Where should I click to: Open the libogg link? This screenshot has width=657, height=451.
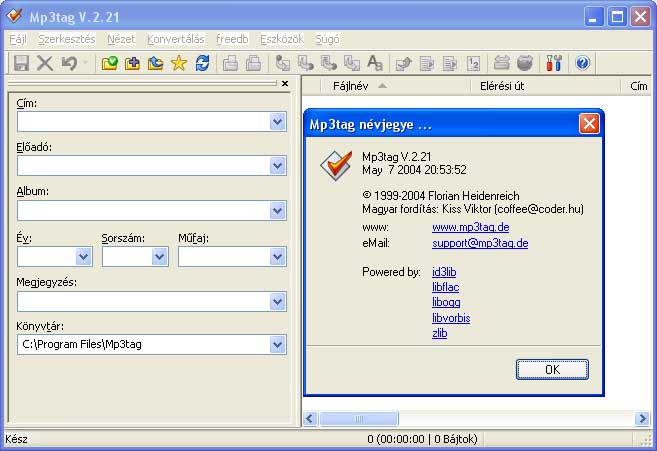(446, 302)
